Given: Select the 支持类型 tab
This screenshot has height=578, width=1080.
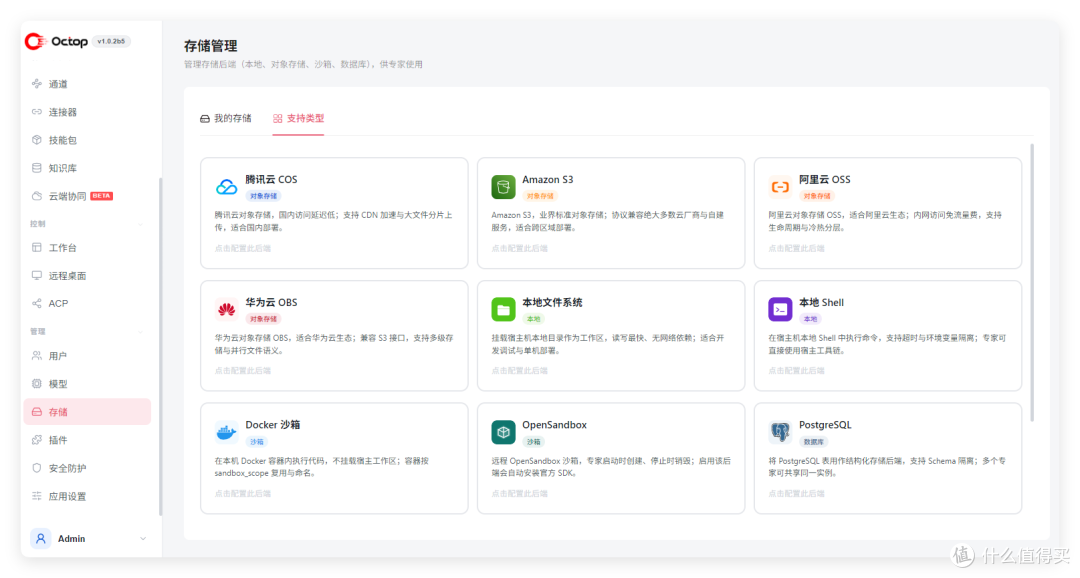Looking at the screenshot, I should (298, 118).
